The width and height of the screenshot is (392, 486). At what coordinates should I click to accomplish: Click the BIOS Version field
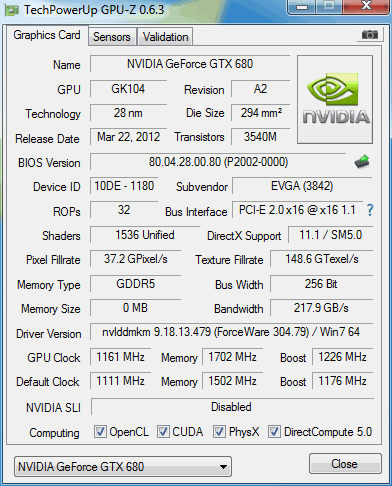click(218, 162)
